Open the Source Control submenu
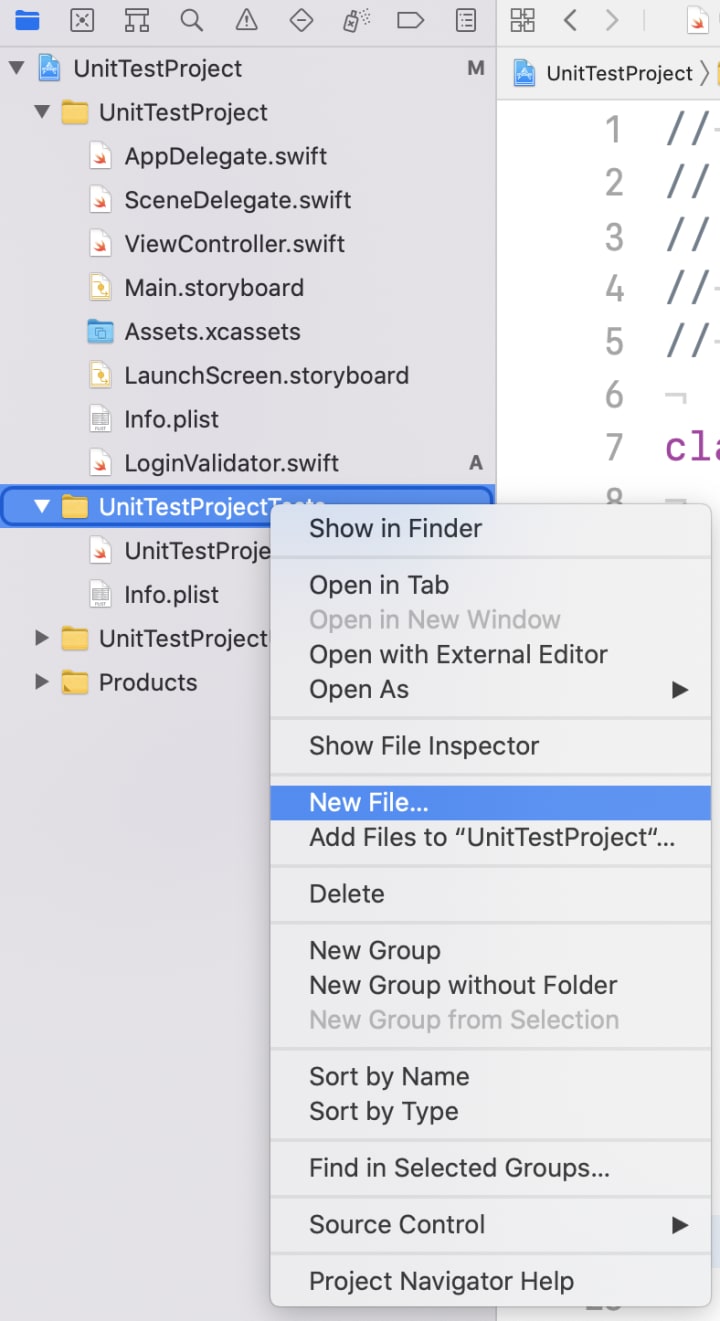 397,1224
